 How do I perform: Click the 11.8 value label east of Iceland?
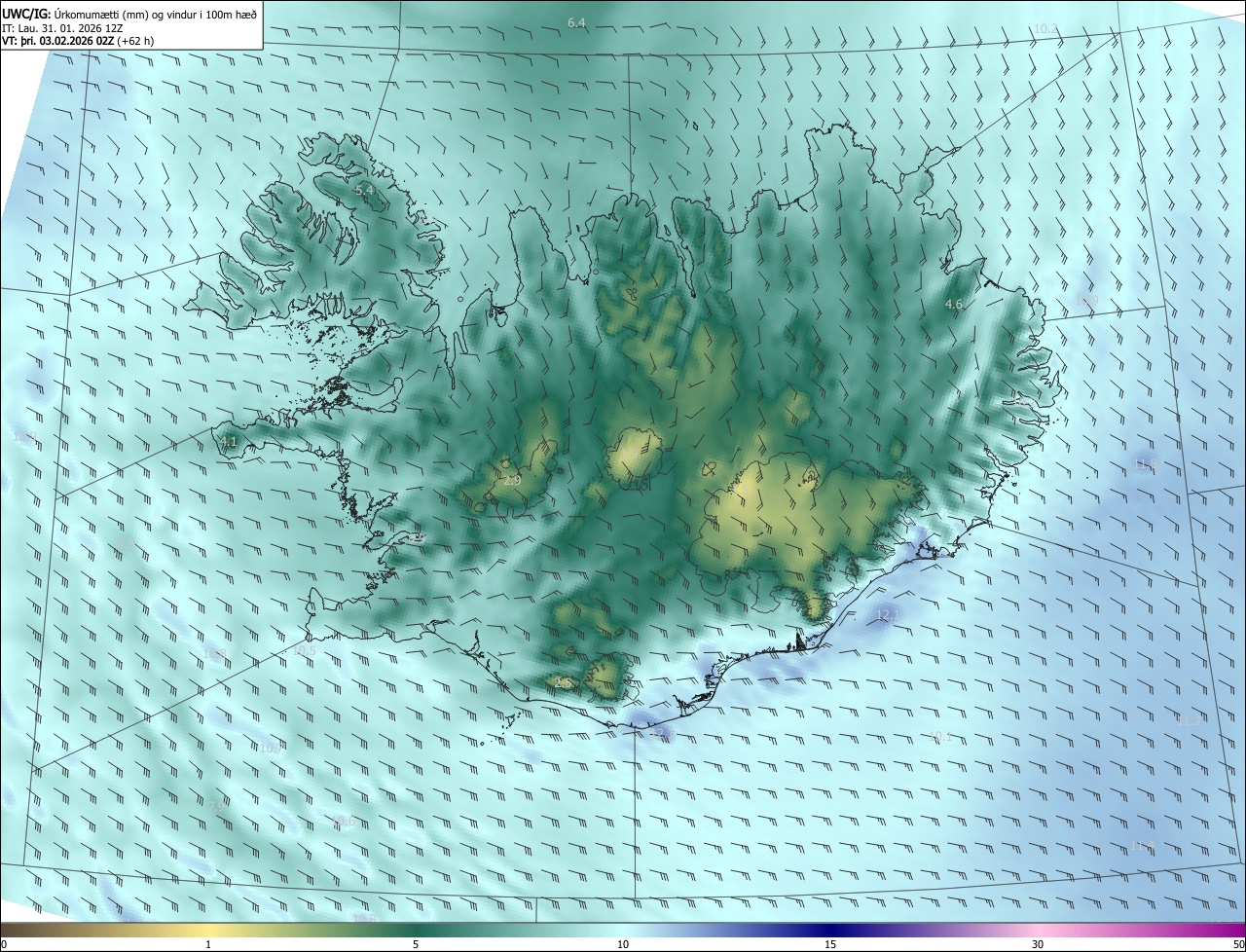(1146, 465)
